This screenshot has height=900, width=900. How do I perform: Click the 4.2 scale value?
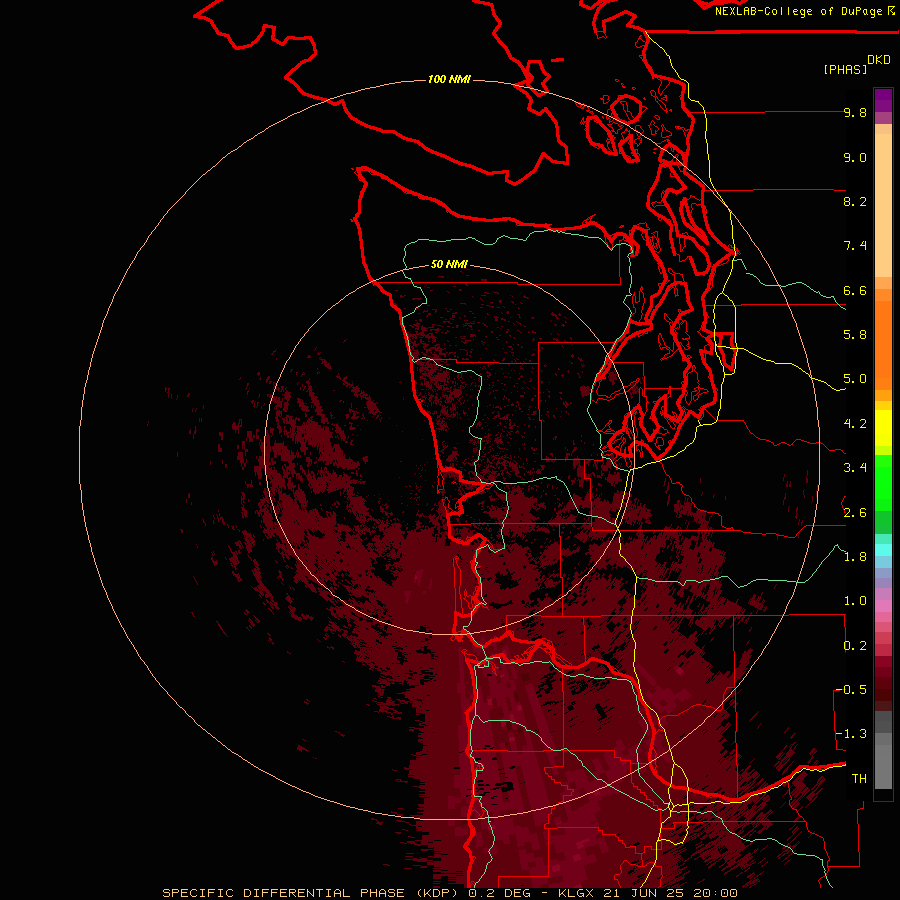tap(855, 424)
